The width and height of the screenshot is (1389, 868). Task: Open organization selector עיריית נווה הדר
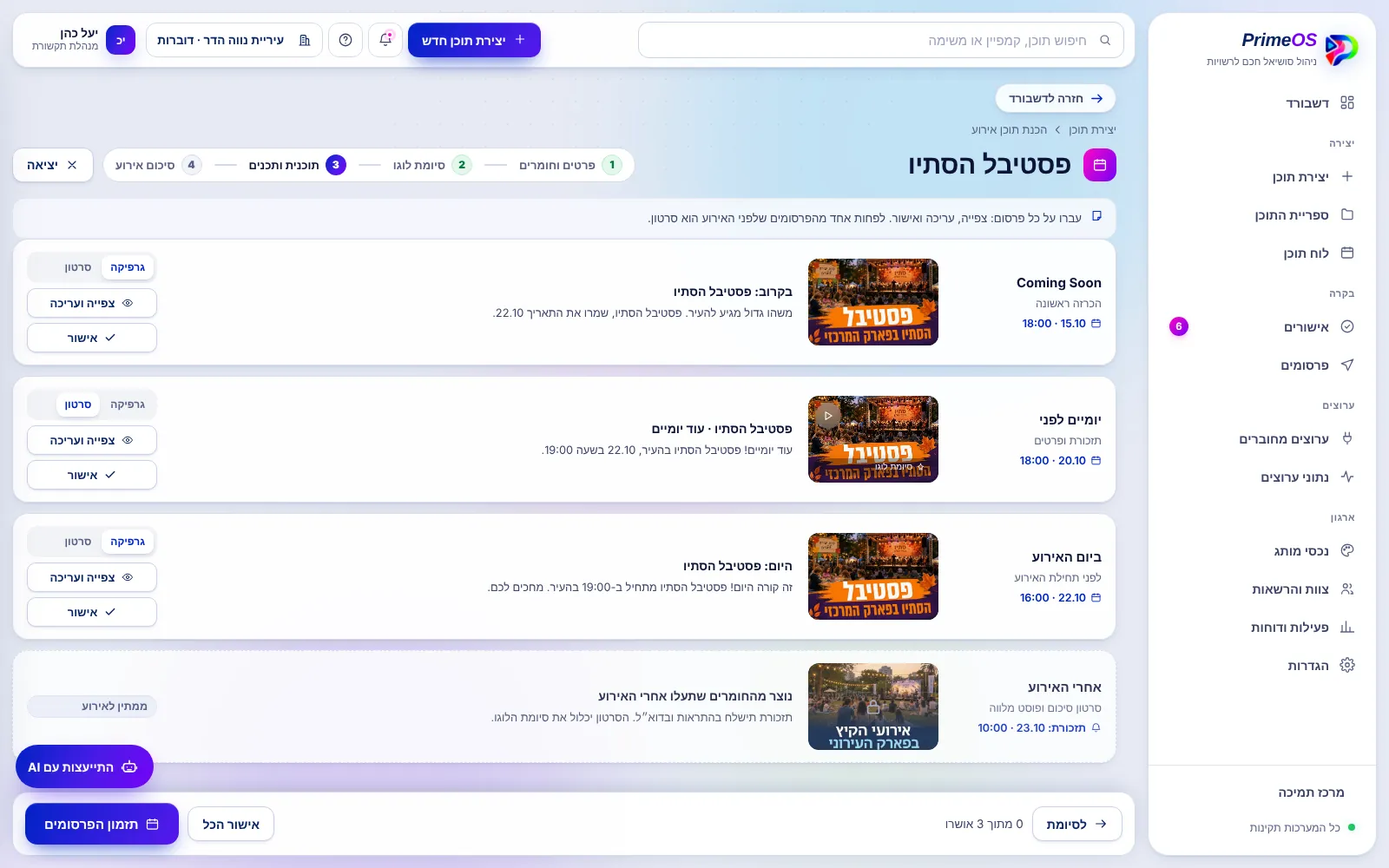234,40
